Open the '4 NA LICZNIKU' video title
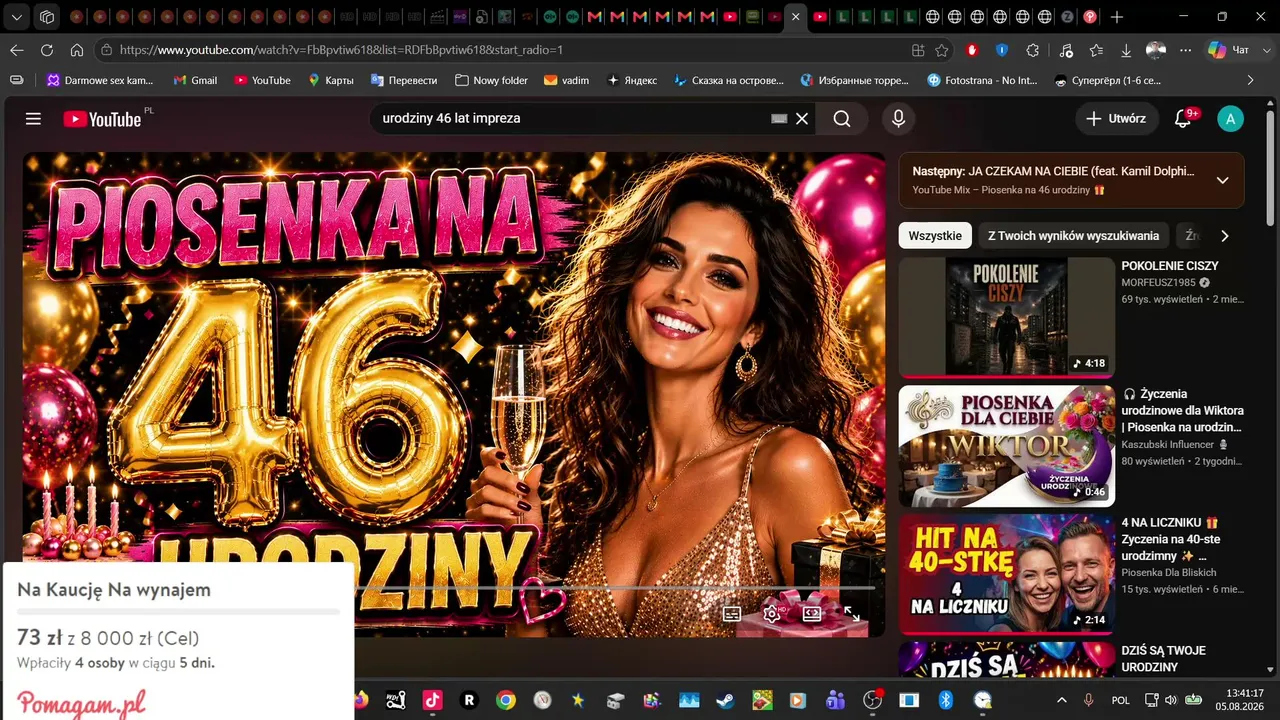Viewport: 1280px width, 720px height. (x=1171, y=539)
